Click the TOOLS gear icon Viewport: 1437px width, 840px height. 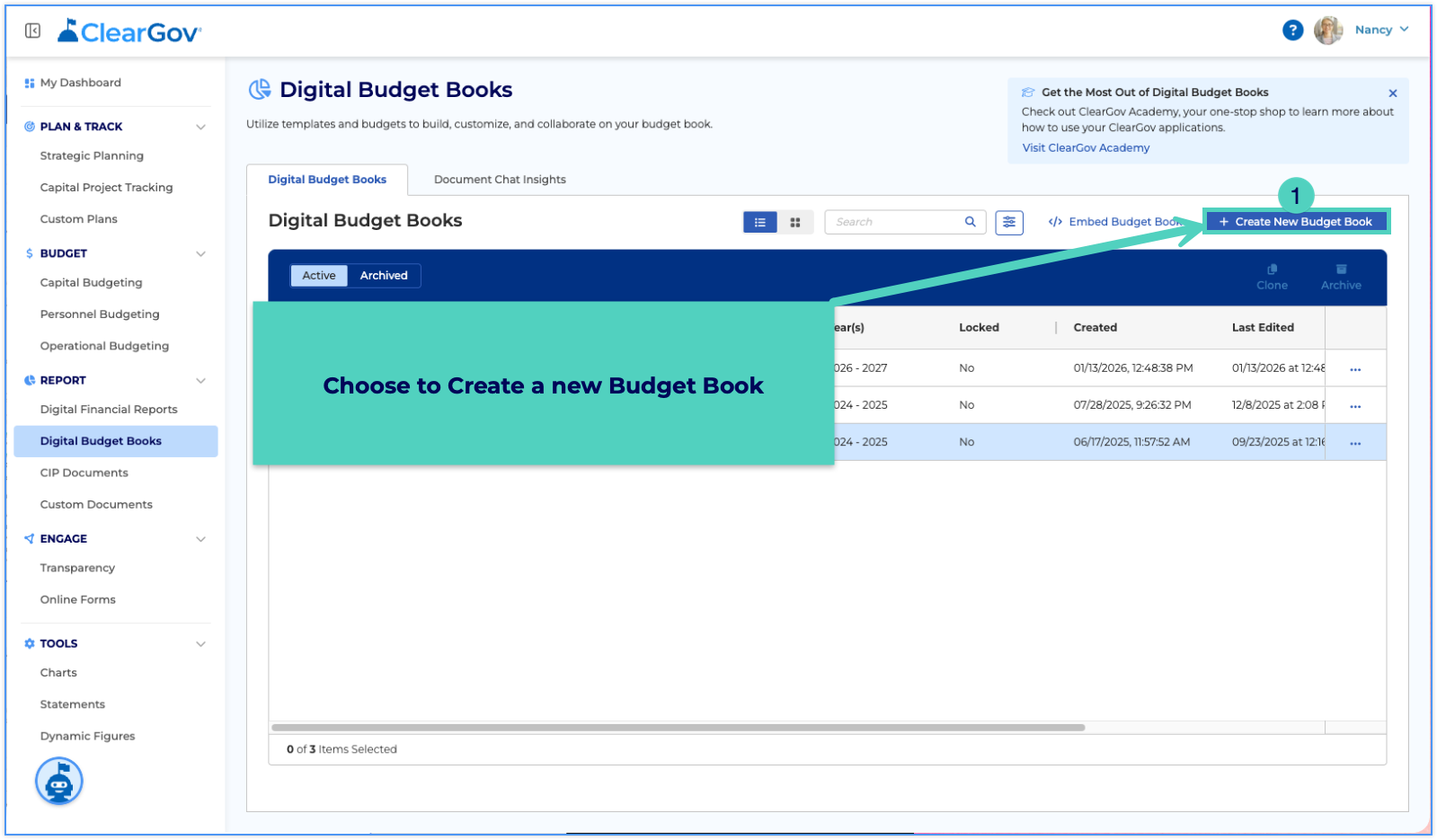point(30,644)
